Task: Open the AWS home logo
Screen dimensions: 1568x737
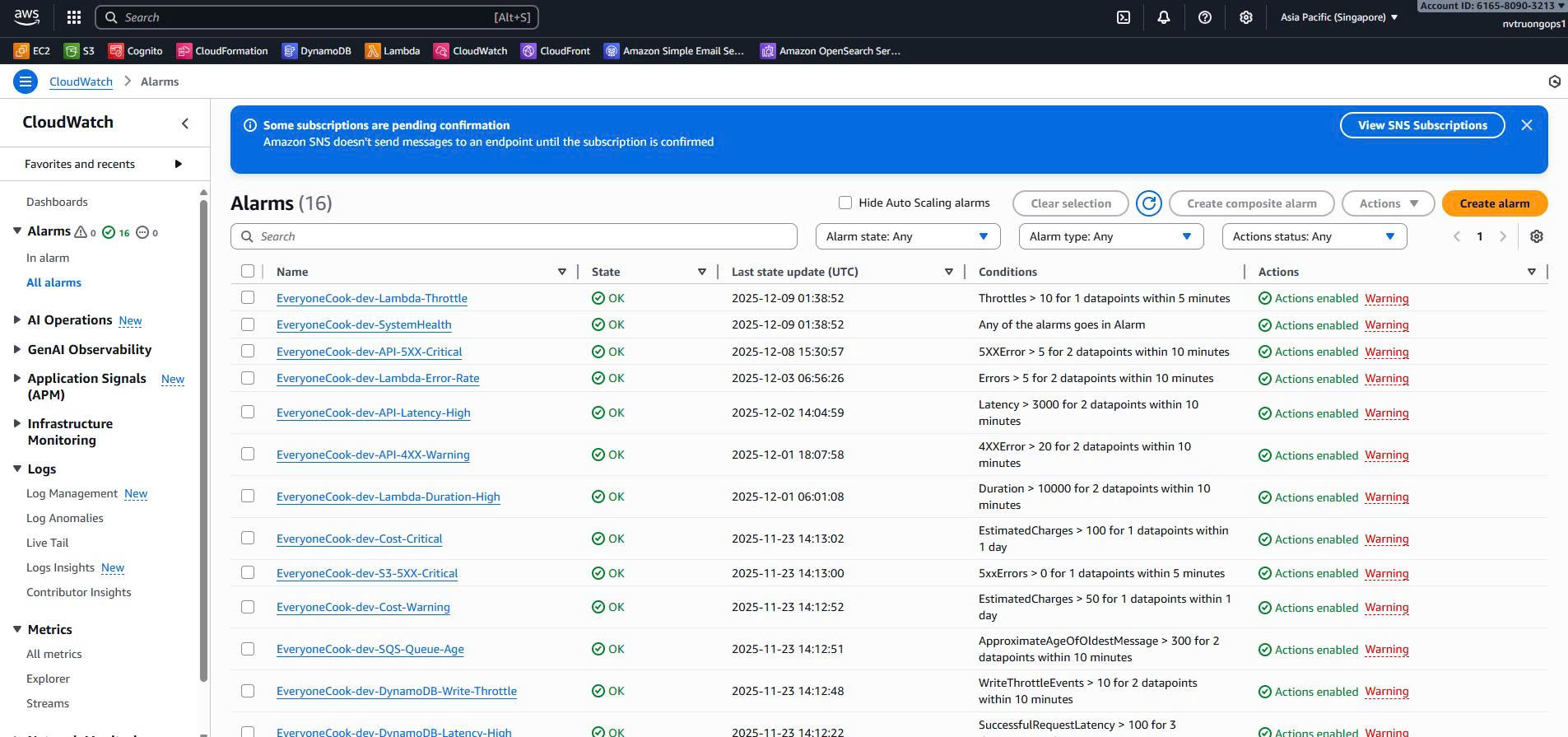Action: click(26, 16)
